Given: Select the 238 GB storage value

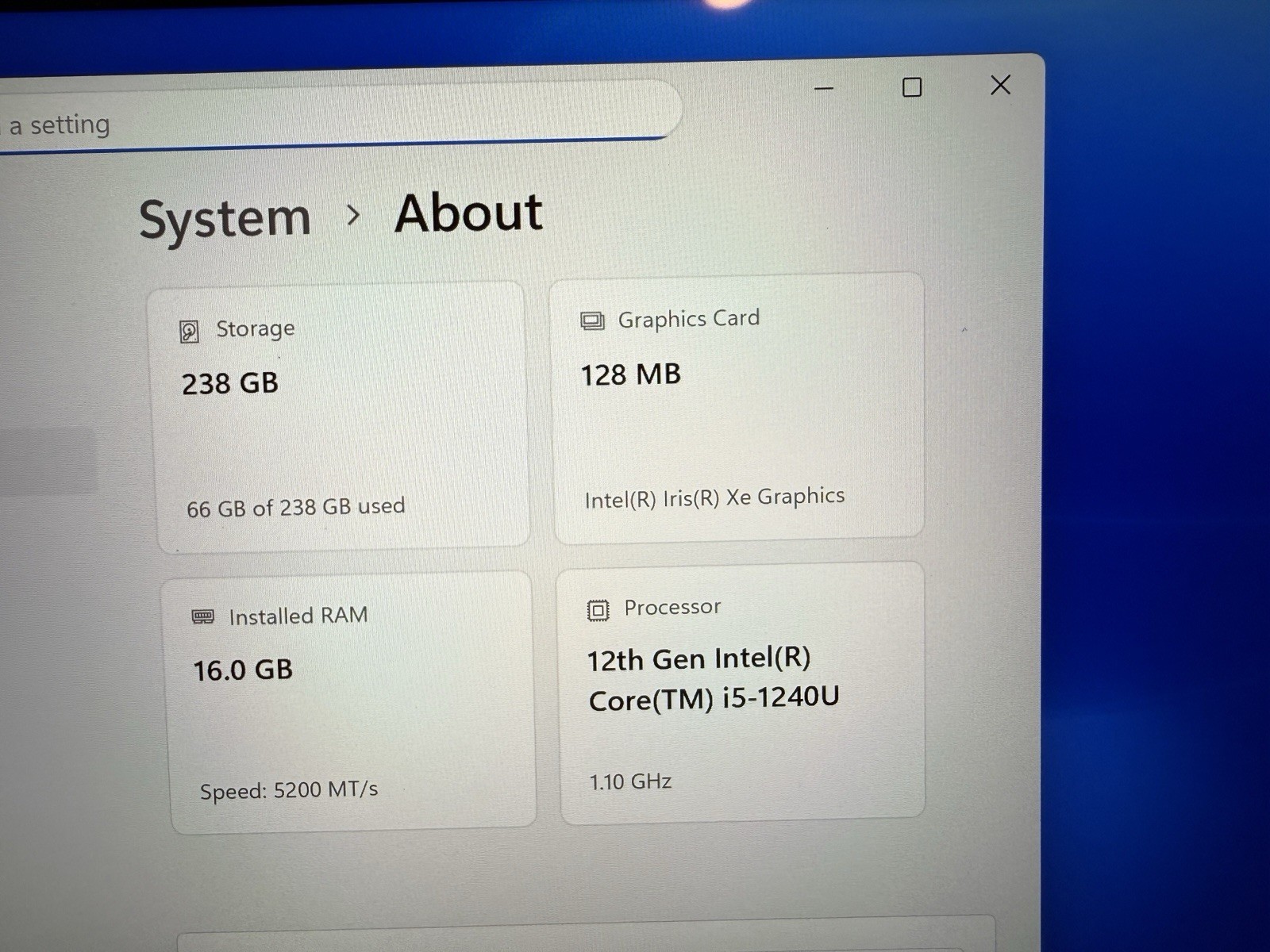Looking at the screenshot, I should point(230,384).
